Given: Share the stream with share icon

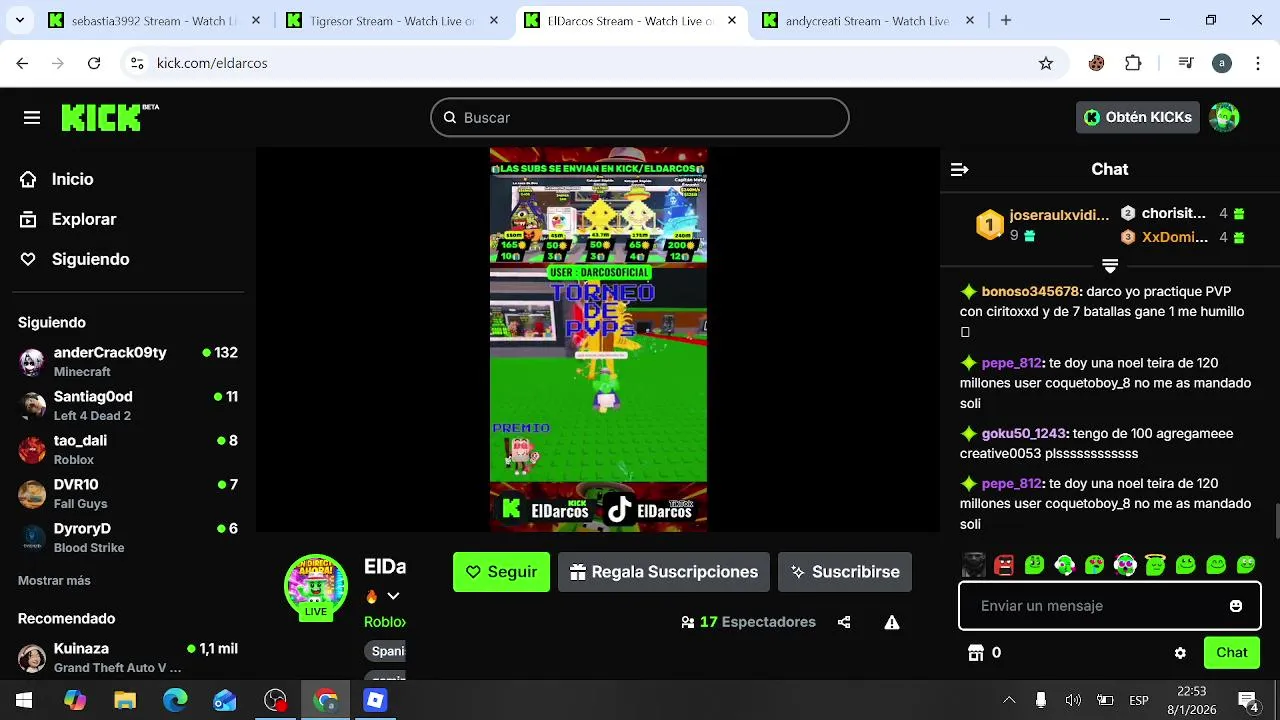Looking at the screenshot, I should 844,622.
